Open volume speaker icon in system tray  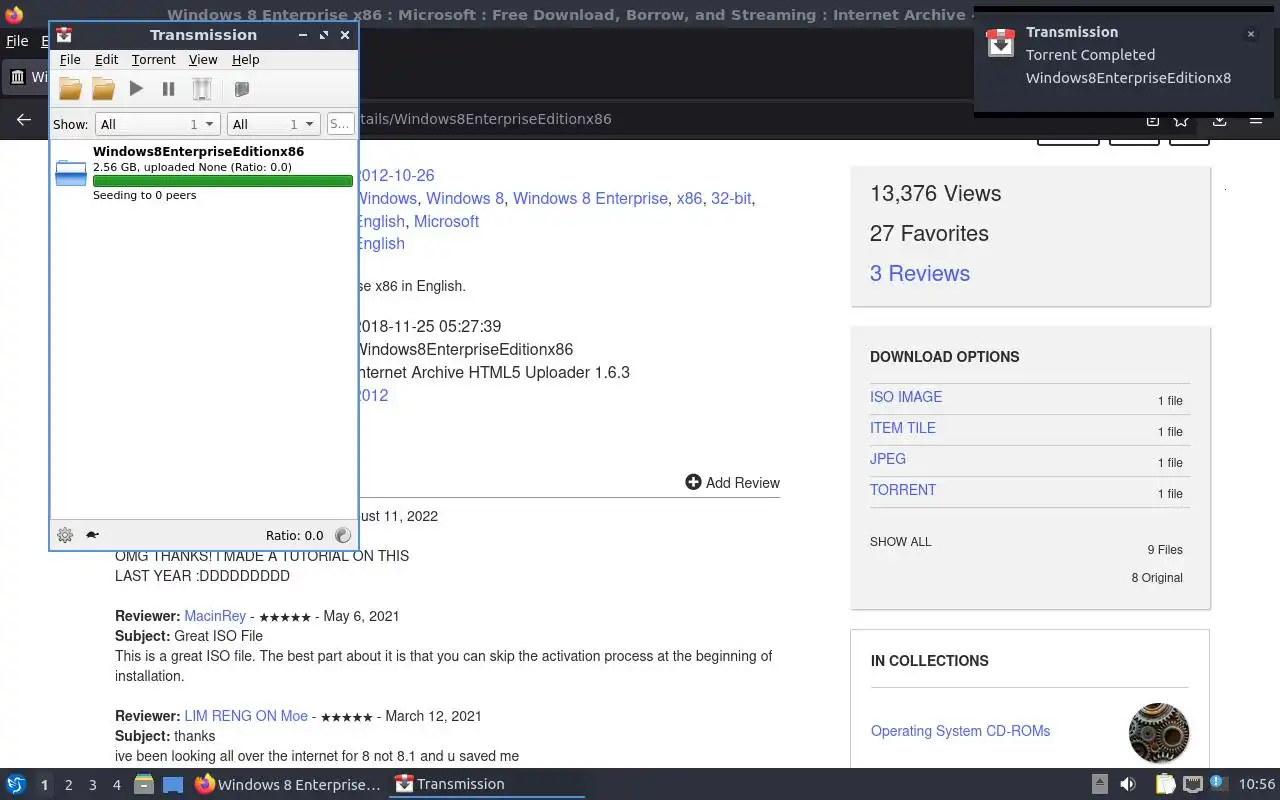point(1128,785)
